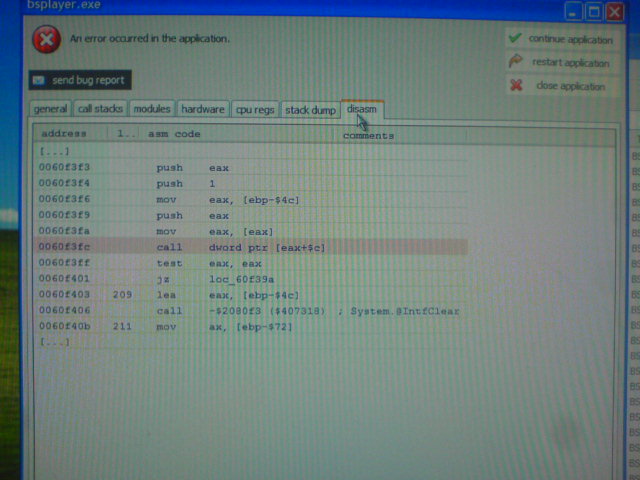Select row at address 0060f3f3

click(x=251, y=168)
